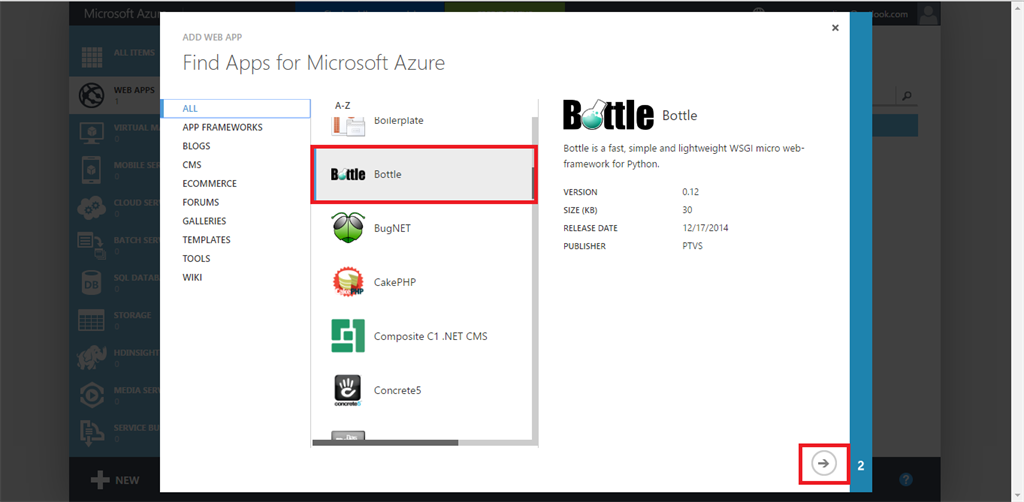
Task: Click the app list vertical scrollbar
Action: 536,183
